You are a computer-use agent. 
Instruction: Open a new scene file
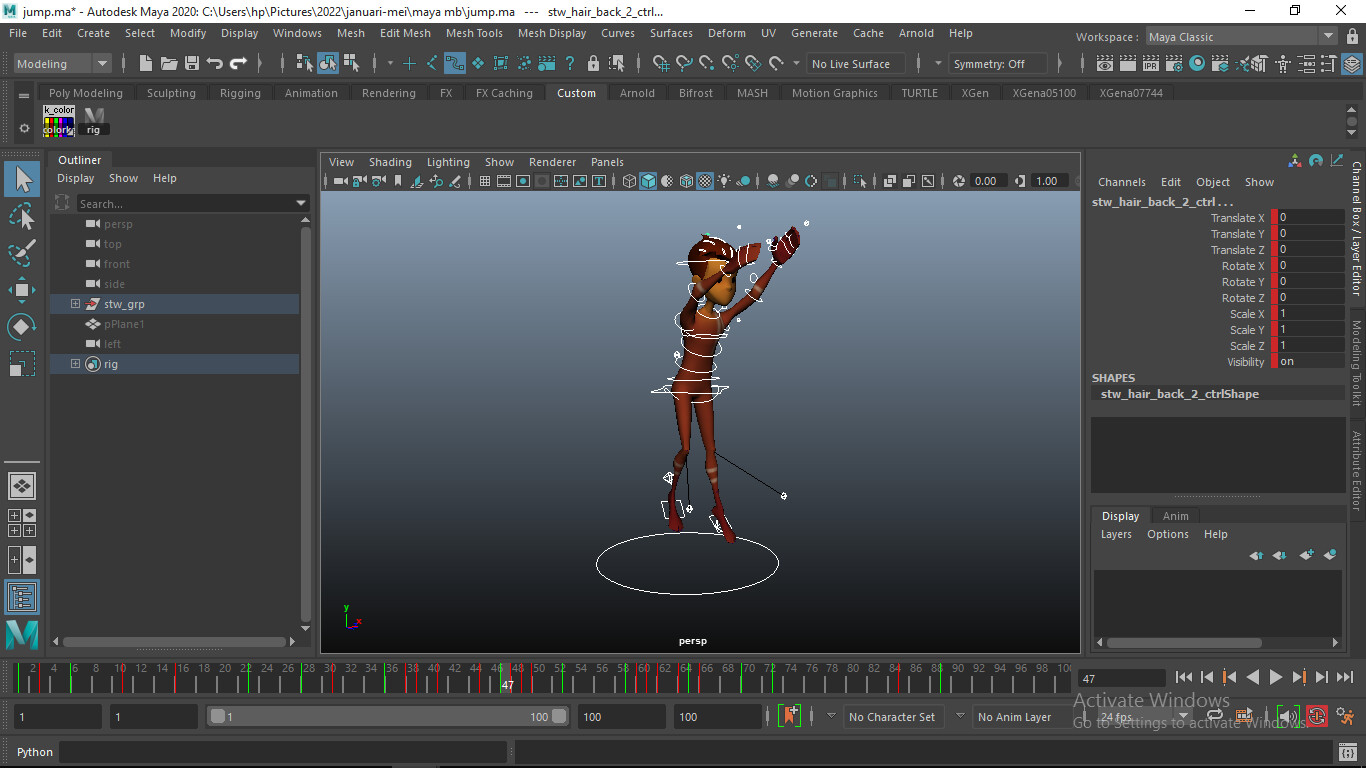pyautogui.click(x=146, y=63)
